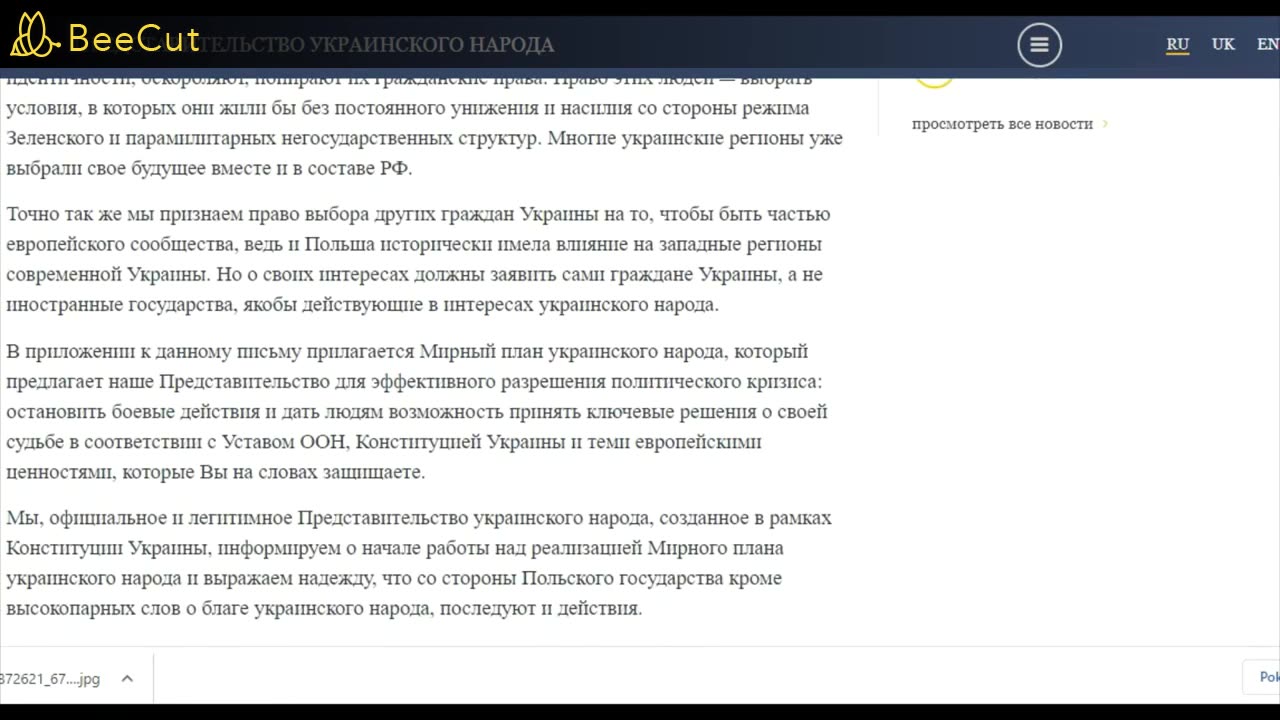Click the arrow next to 'просмотреть все новости'
The image size is (1280, 720).
pos(1105,124)
